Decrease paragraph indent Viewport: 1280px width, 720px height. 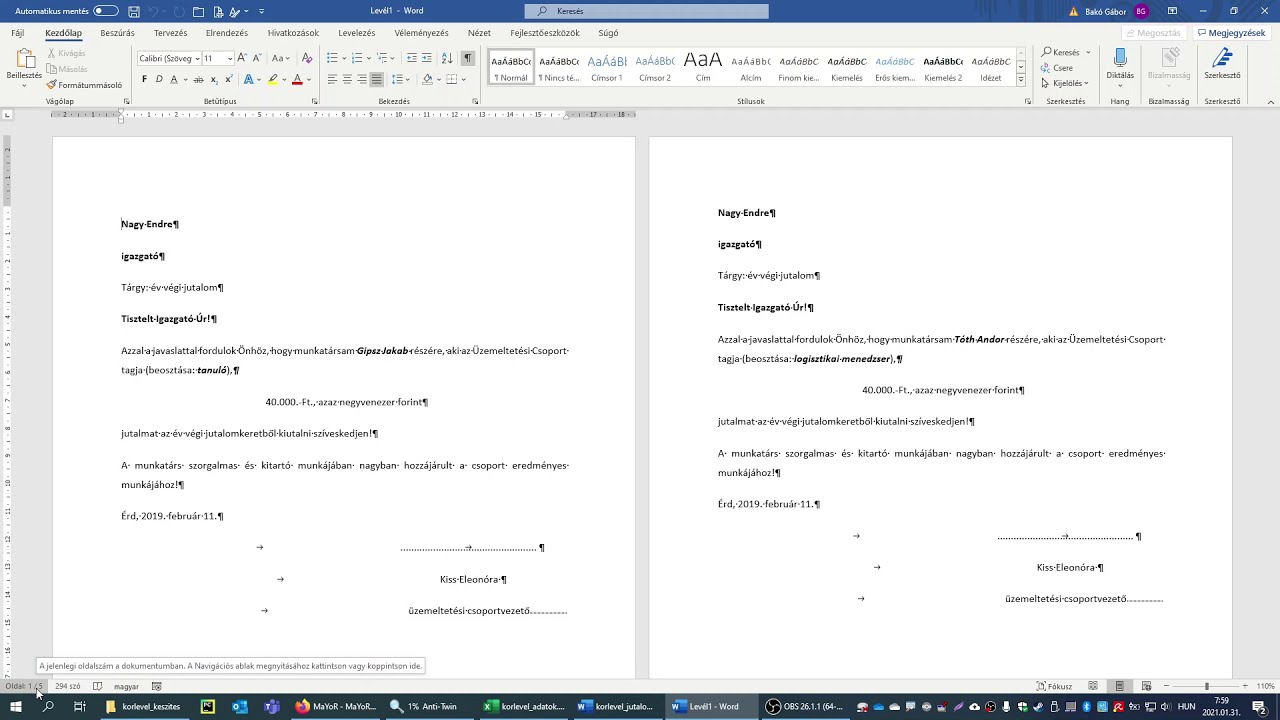point(411,58)
